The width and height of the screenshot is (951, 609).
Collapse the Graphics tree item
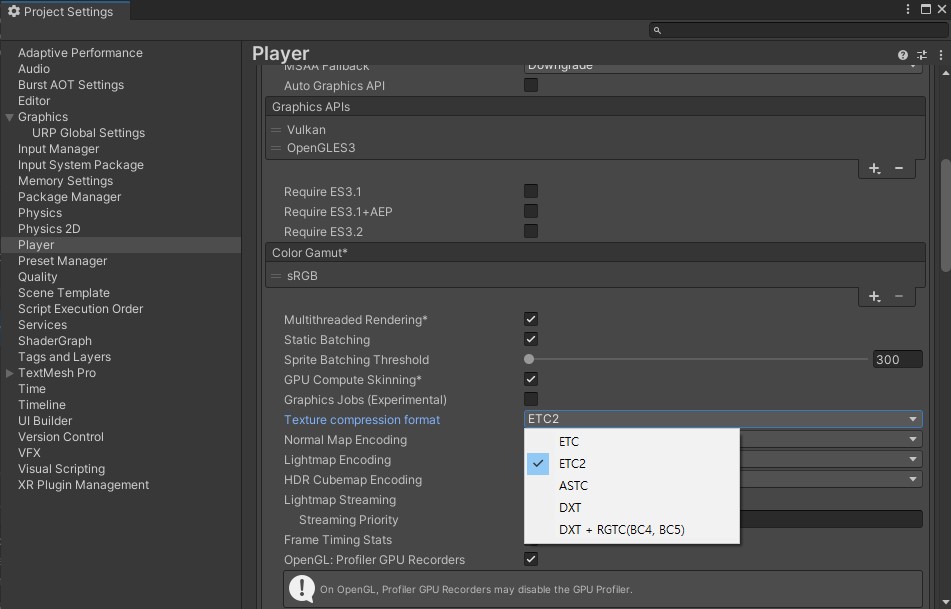(x=9, y=117)
